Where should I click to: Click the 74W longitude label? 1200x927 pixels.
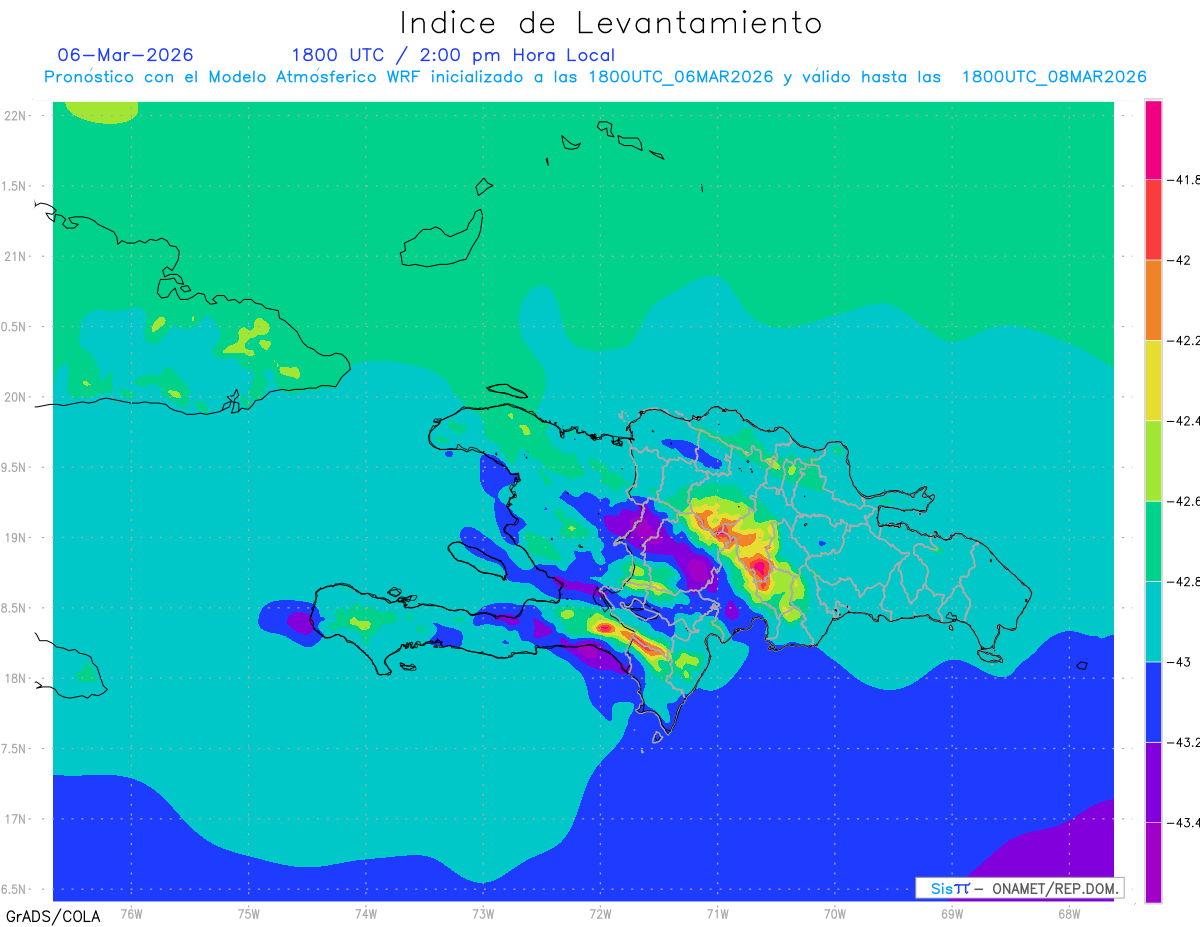366,913
